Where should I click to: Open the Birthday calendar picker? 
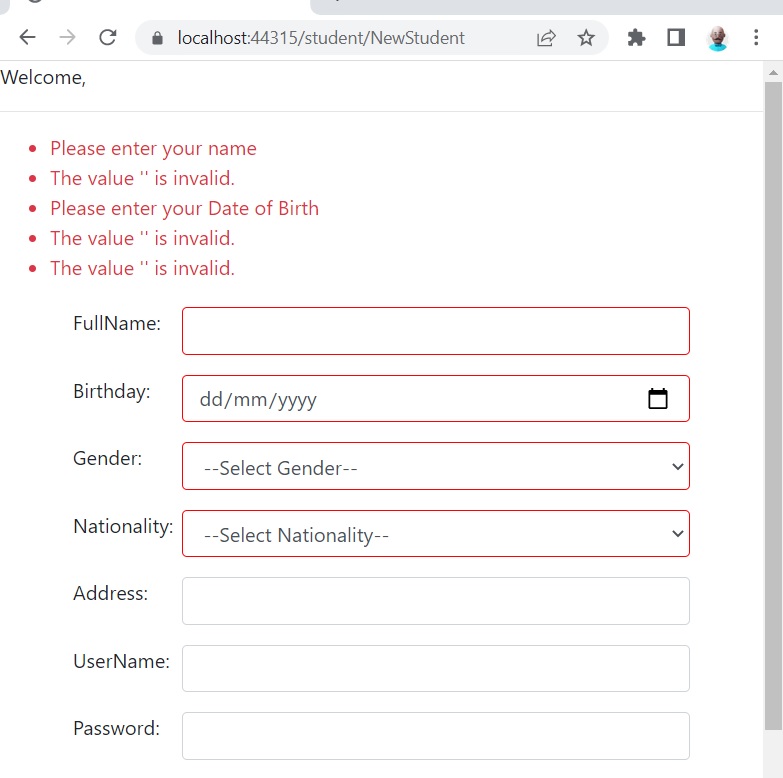click(658, 398)
